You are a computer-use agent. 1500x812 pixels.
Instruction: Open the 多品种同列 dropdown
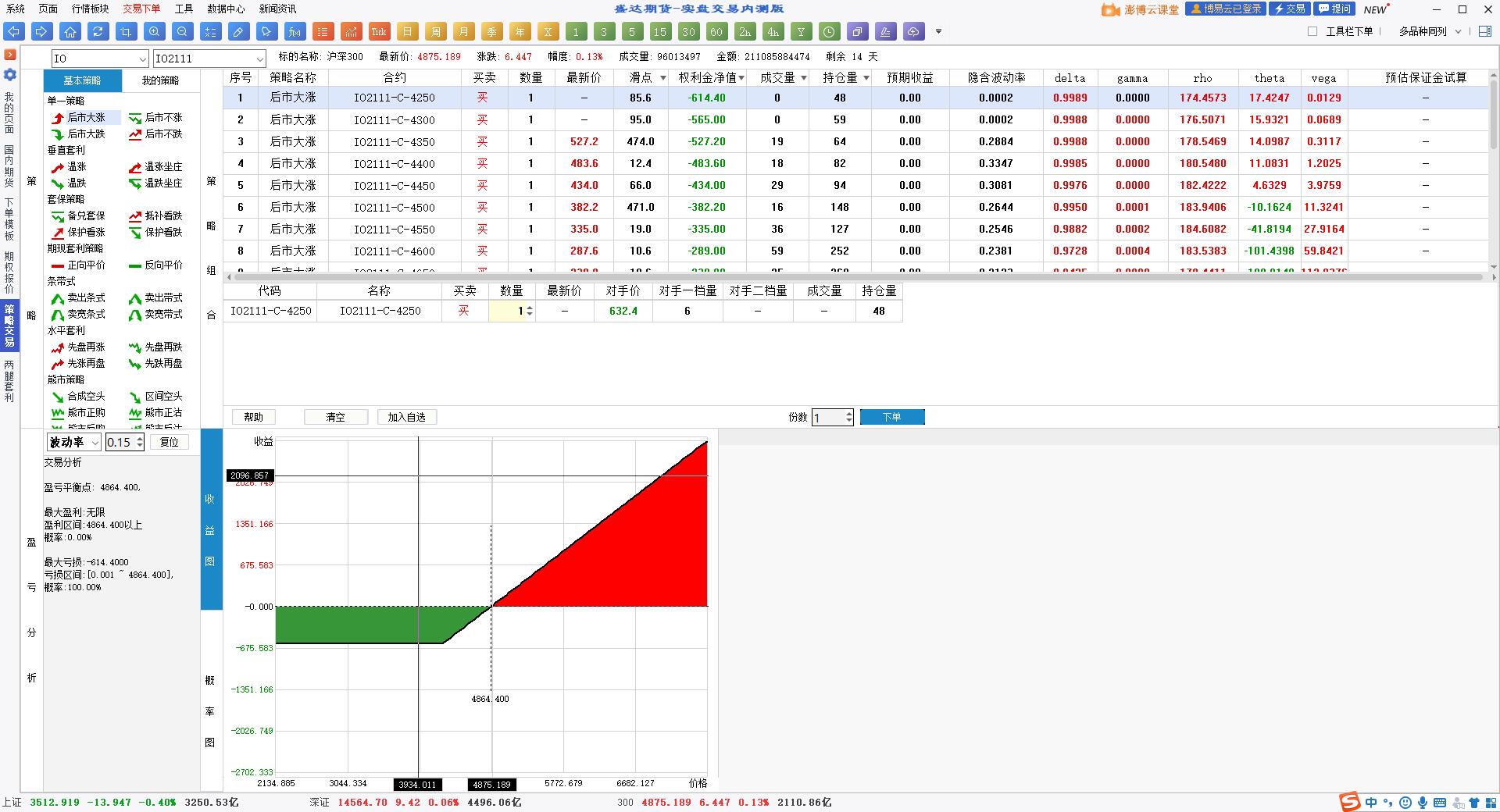pyautogui.click(x=1430, y=31)
